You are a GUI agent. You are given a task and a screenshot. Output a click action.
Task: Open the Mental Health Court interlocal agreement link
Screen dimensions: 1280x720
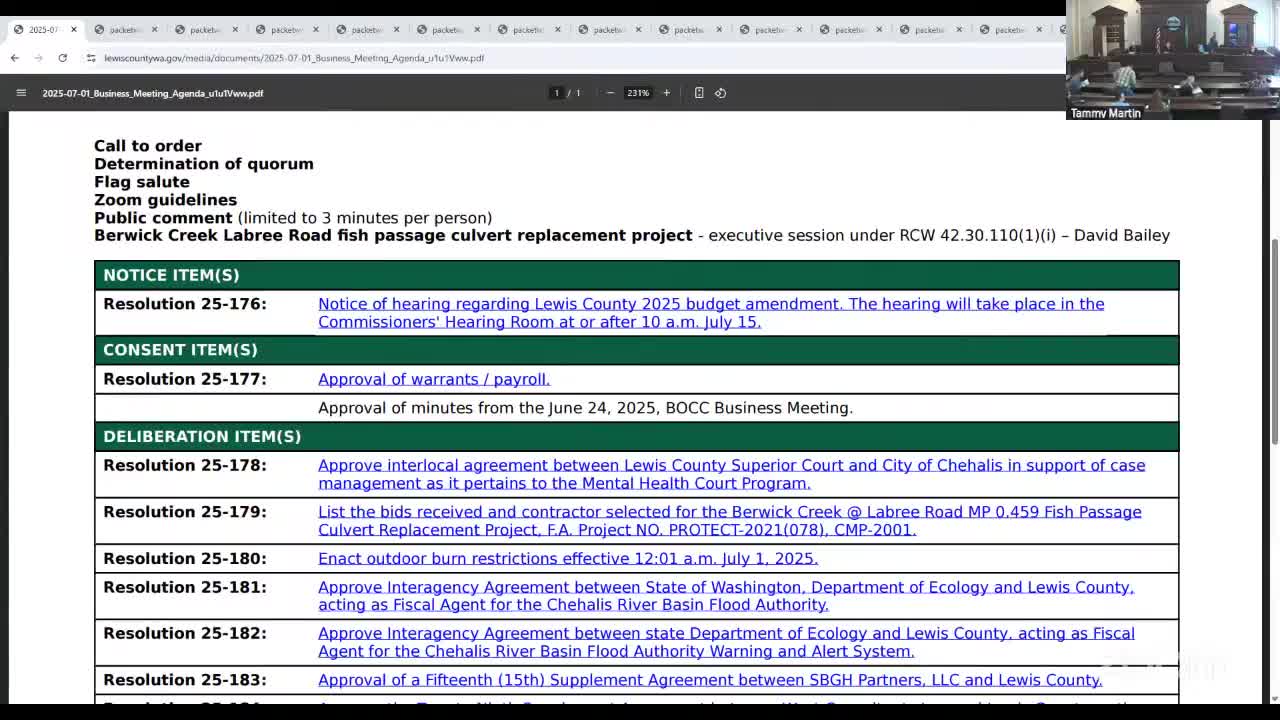pyautogui.click(x=731, y=474)
